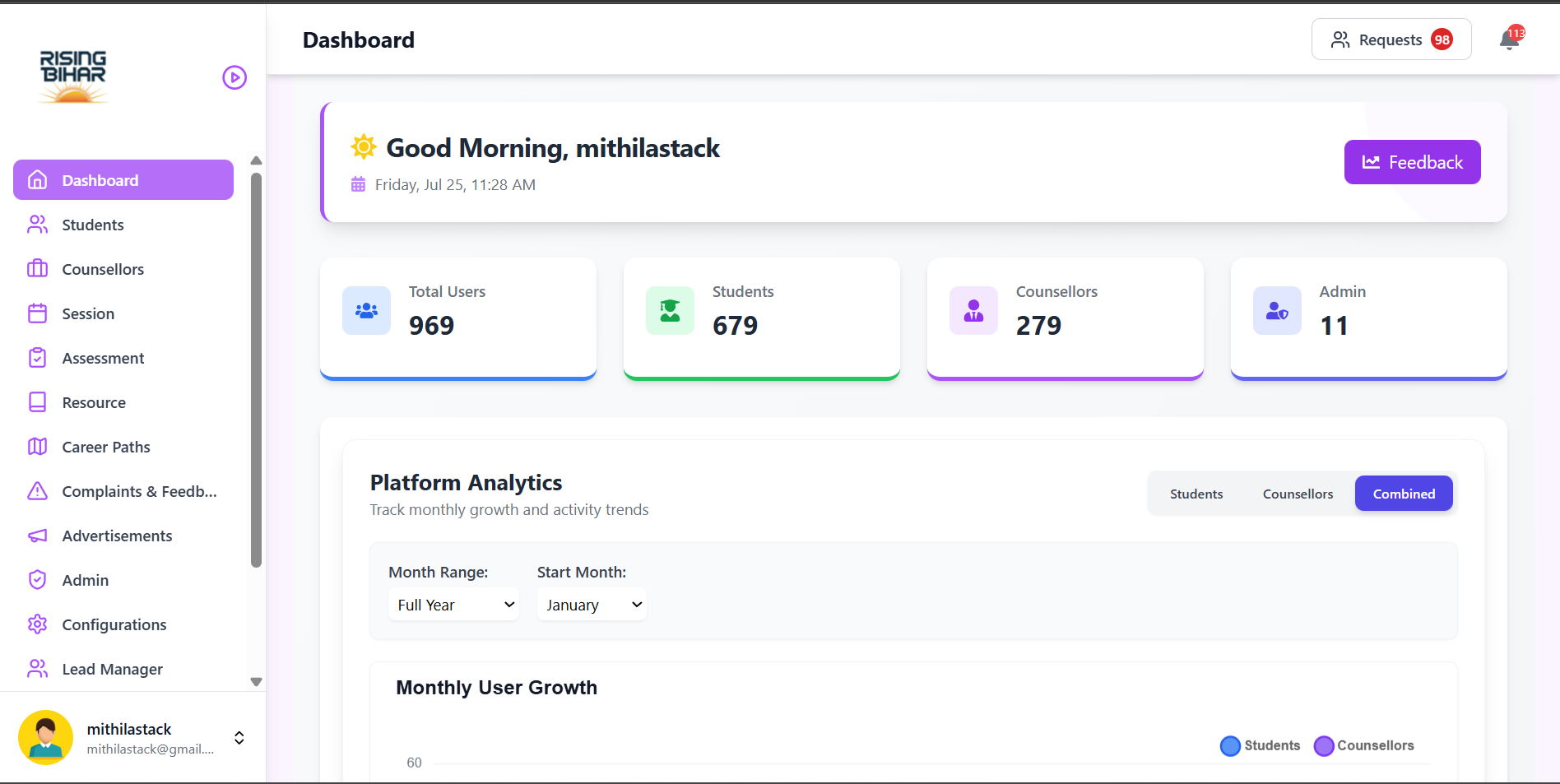1560x784 pixels.
Task: Click the Admin card shield-user icon
Action: point(1277,310)
